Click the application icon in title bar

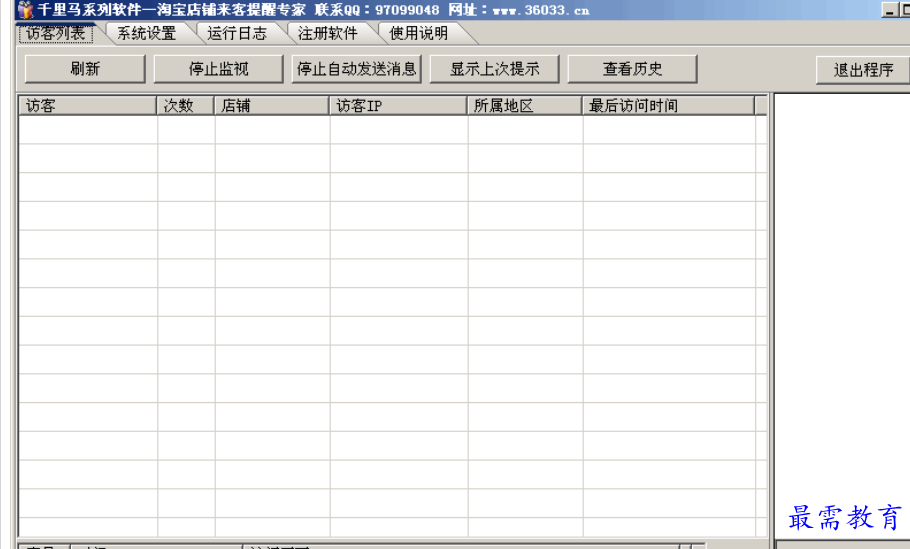(x=25, y=10)
